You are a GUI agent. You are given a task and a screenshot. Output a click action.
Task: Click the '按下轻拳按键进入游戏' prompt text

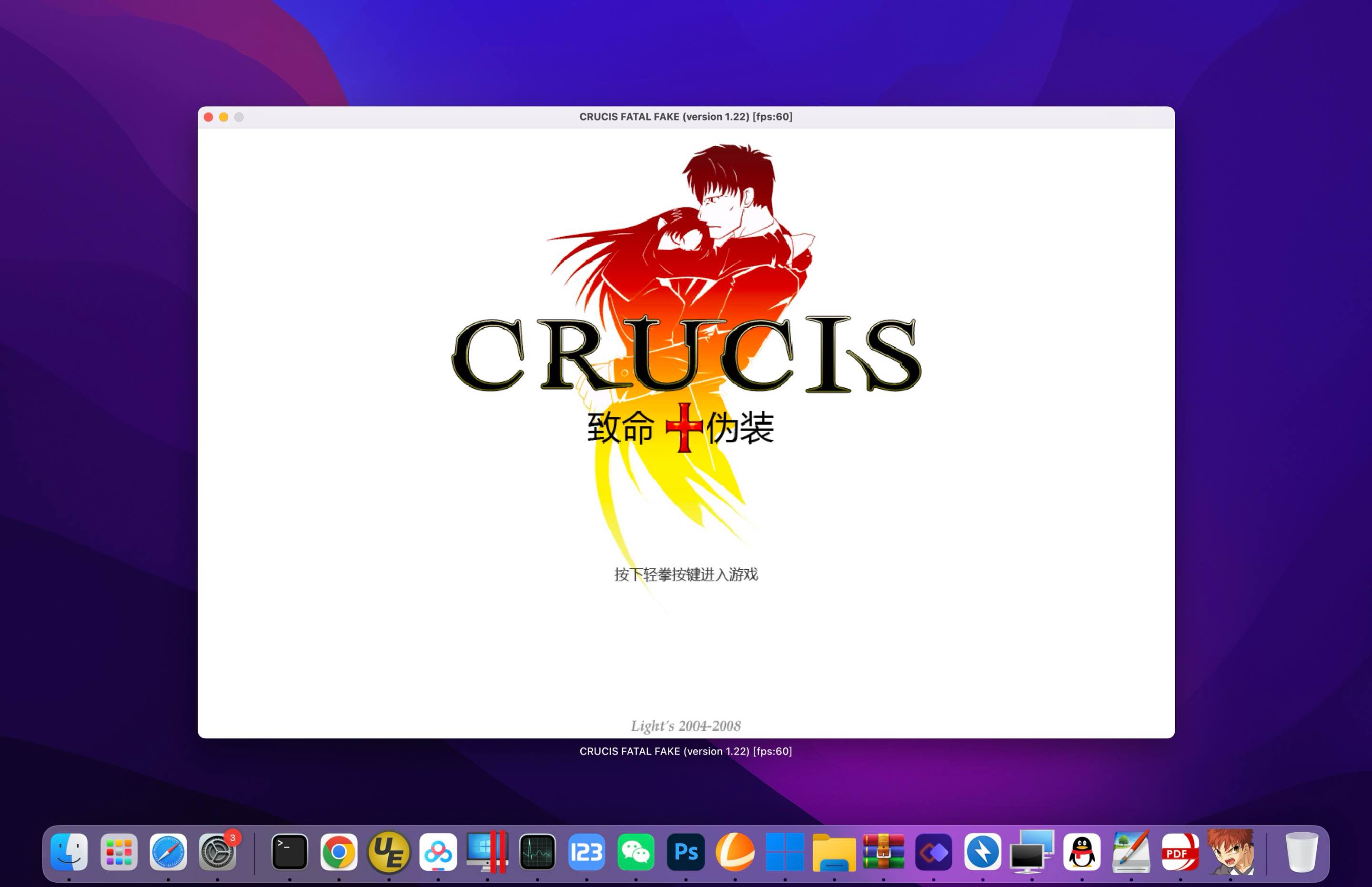point(686,574)
